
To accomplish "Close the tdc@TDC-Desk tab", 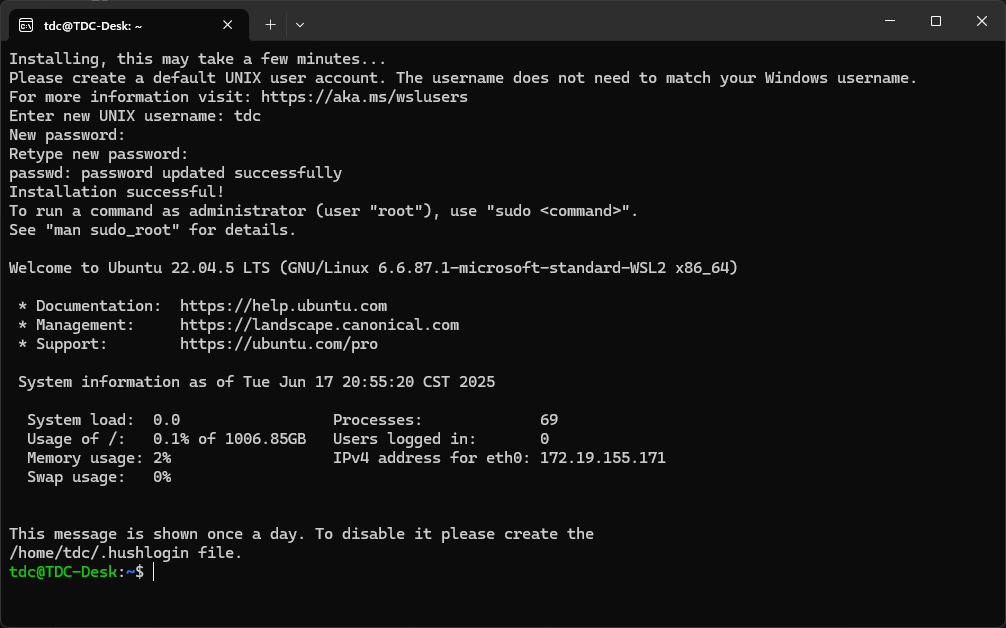I will [228, 24].
